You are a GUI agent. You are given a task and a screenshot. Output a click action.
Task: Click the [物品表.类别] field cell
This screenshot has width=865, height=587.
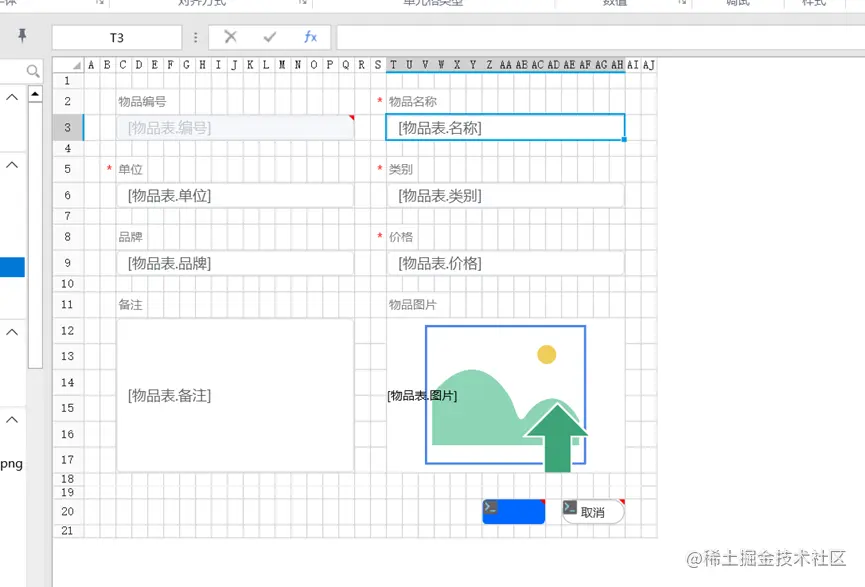coord(505,196)
